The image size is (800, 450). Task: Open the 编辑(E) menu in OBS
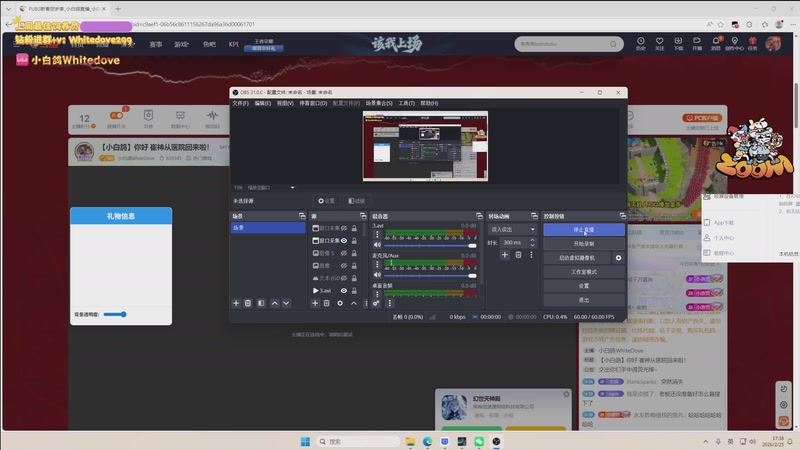click(263, 103)
